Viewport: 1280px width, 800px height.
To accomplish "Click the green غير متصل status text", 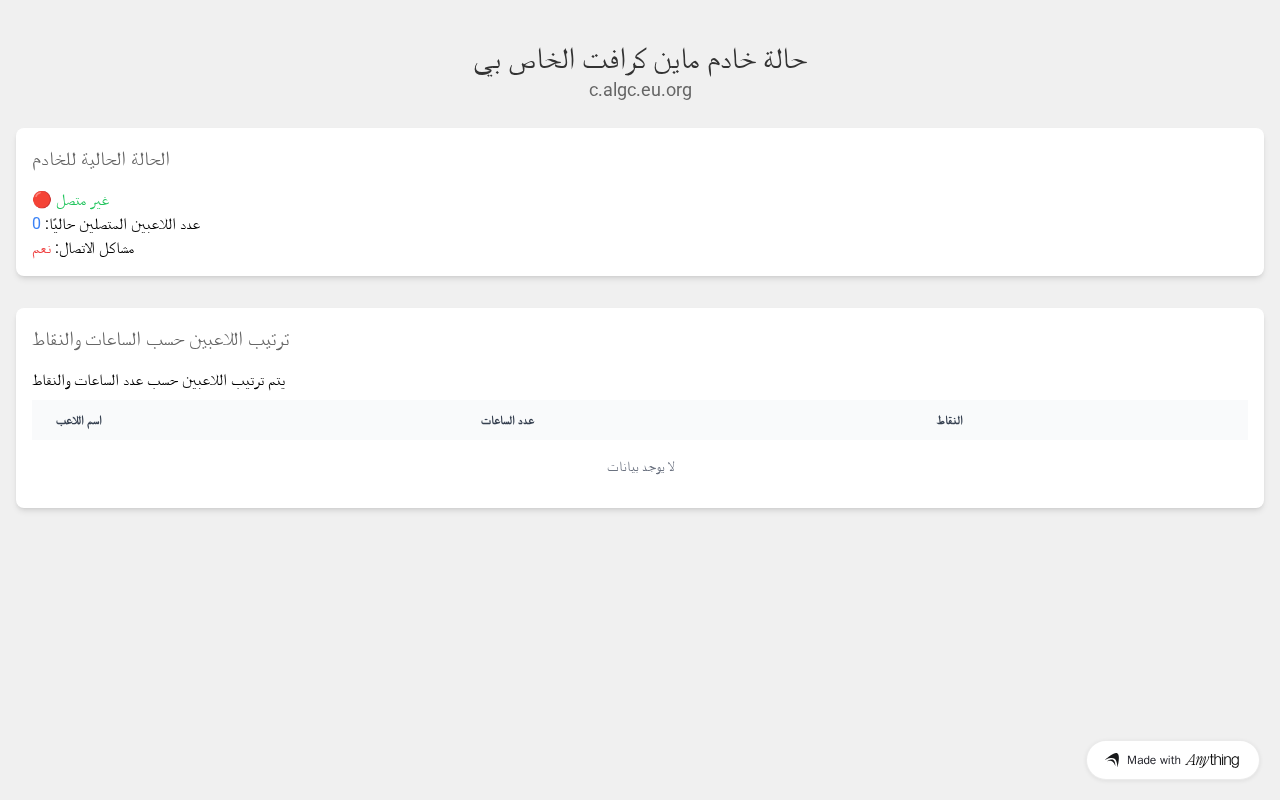I will point(83,201).
